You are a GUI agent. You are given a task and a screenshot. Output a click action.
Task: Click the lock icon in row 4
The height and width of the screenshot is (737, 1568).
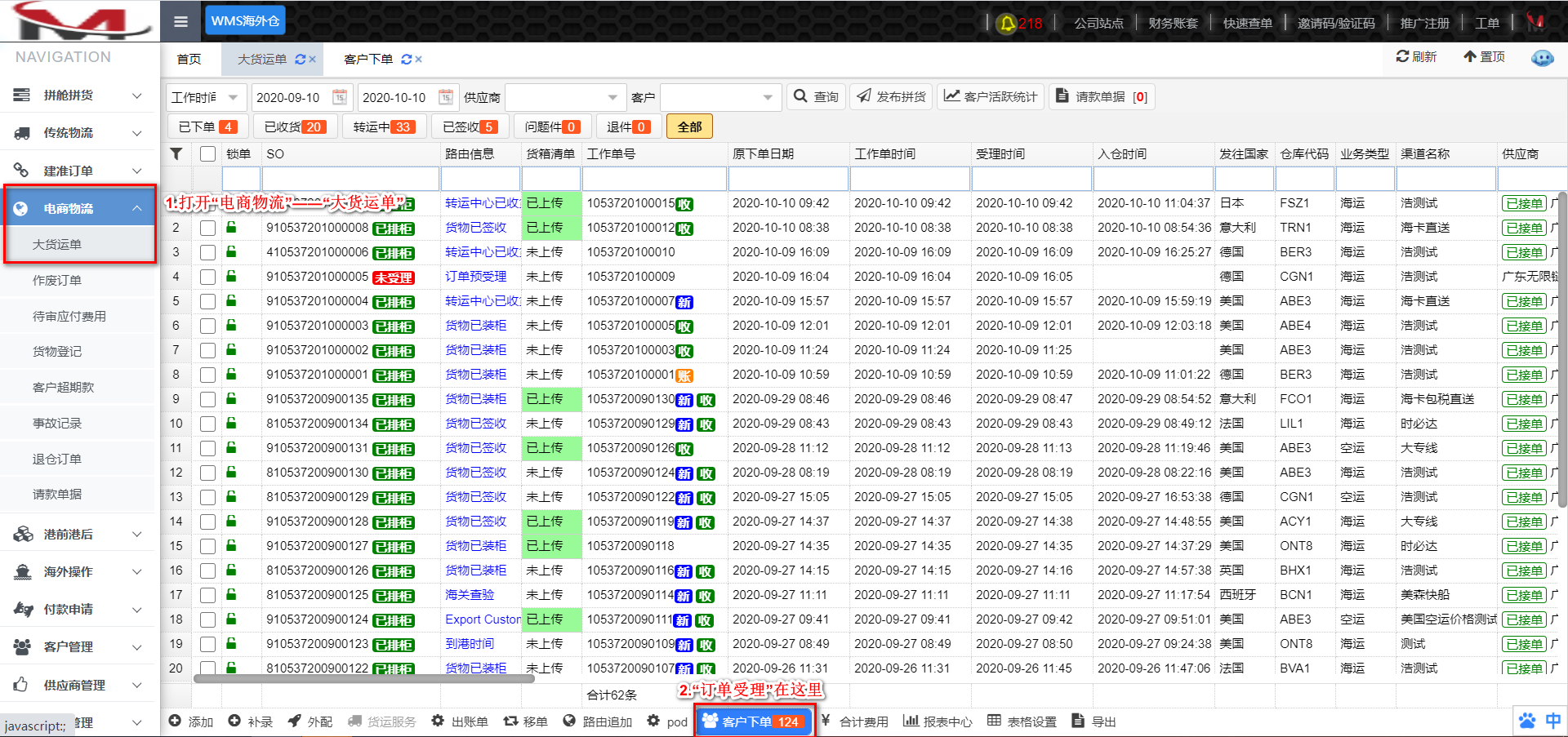[231, 276]
